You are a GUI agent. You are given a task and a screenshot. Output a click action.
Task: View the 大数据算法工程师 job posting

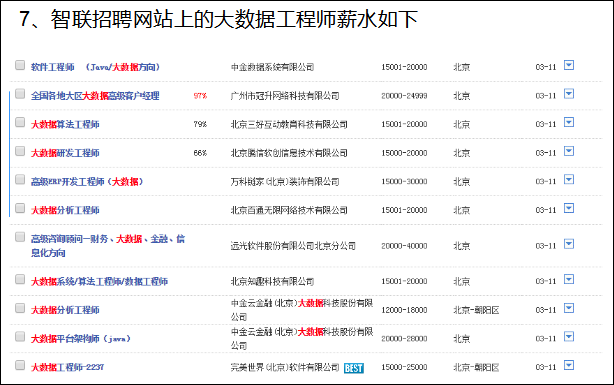point(65,124)
